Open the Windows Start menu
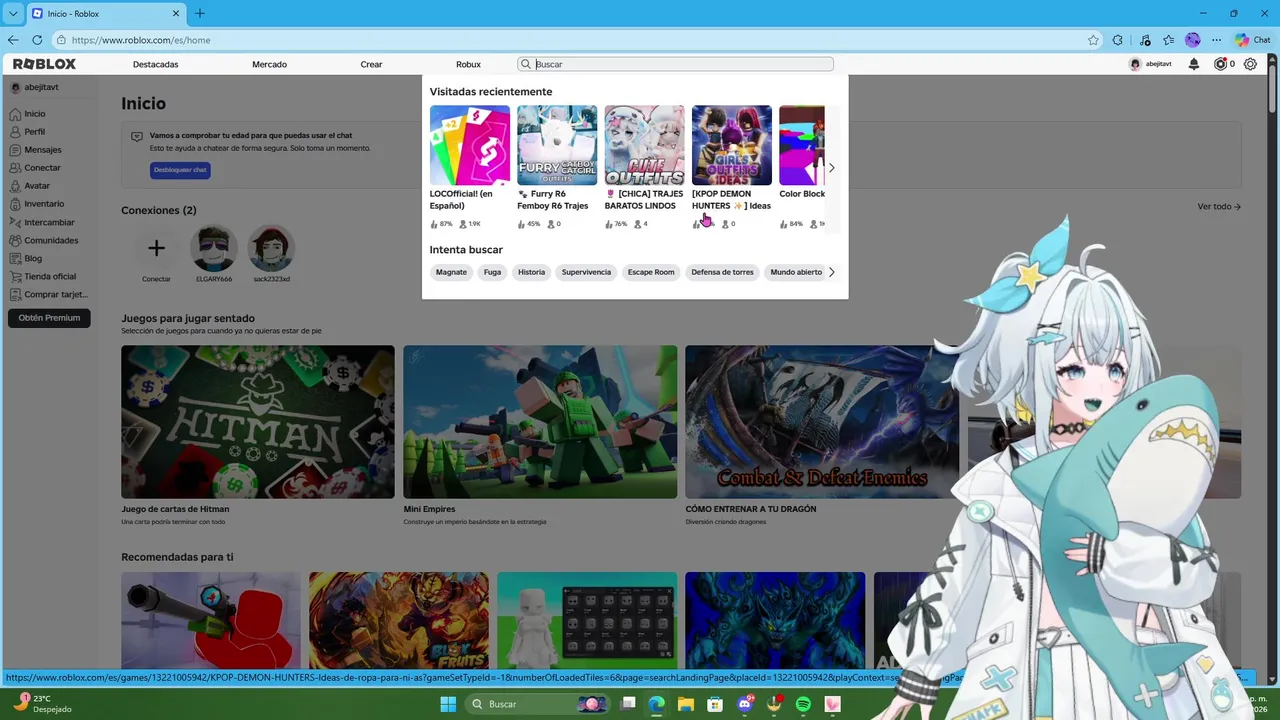 (448, 704)
